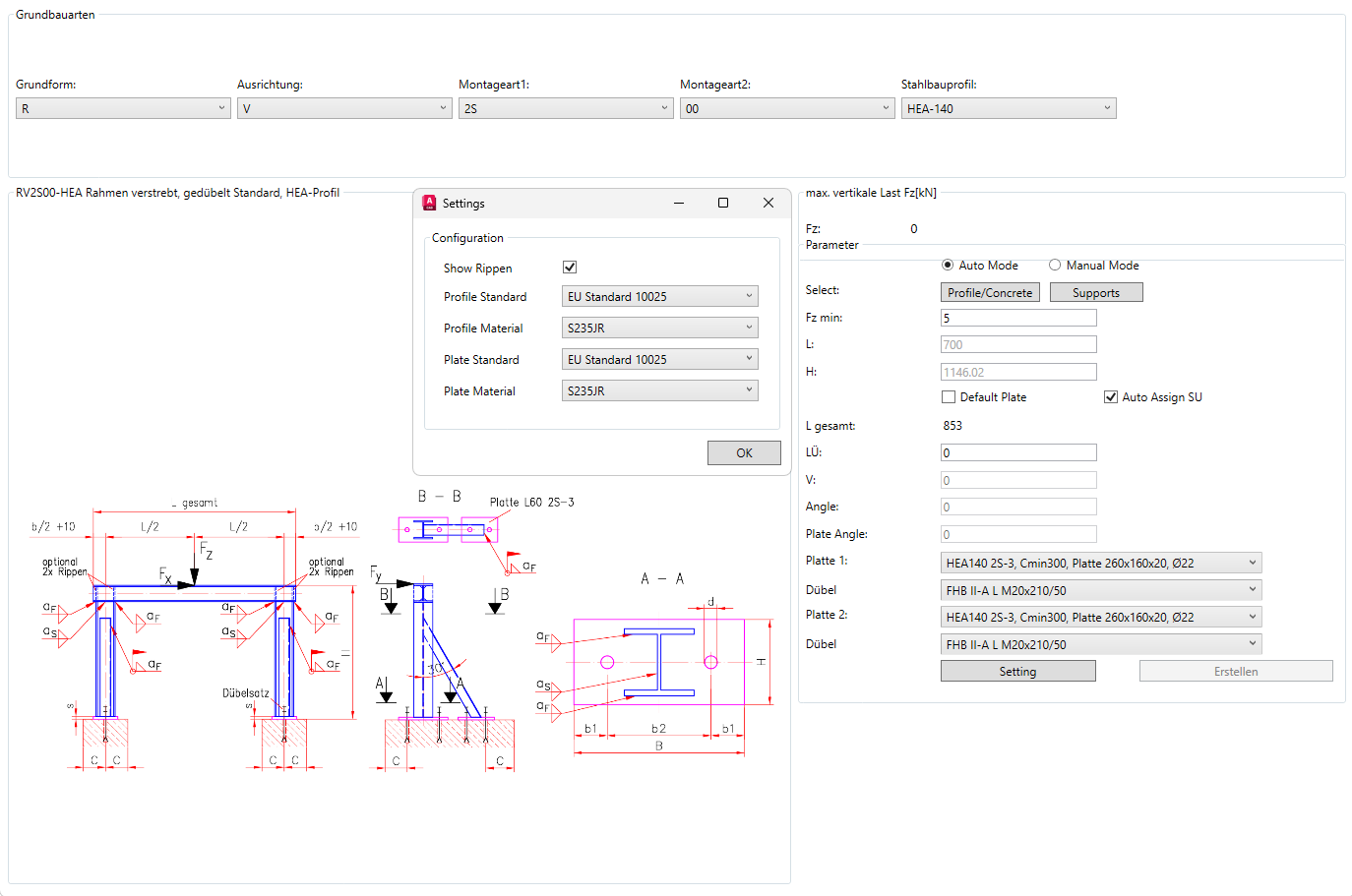This screenshot has width=1352, height=896.
Task: Open the Platte 1 dropdown
Action: [1101, 563]
